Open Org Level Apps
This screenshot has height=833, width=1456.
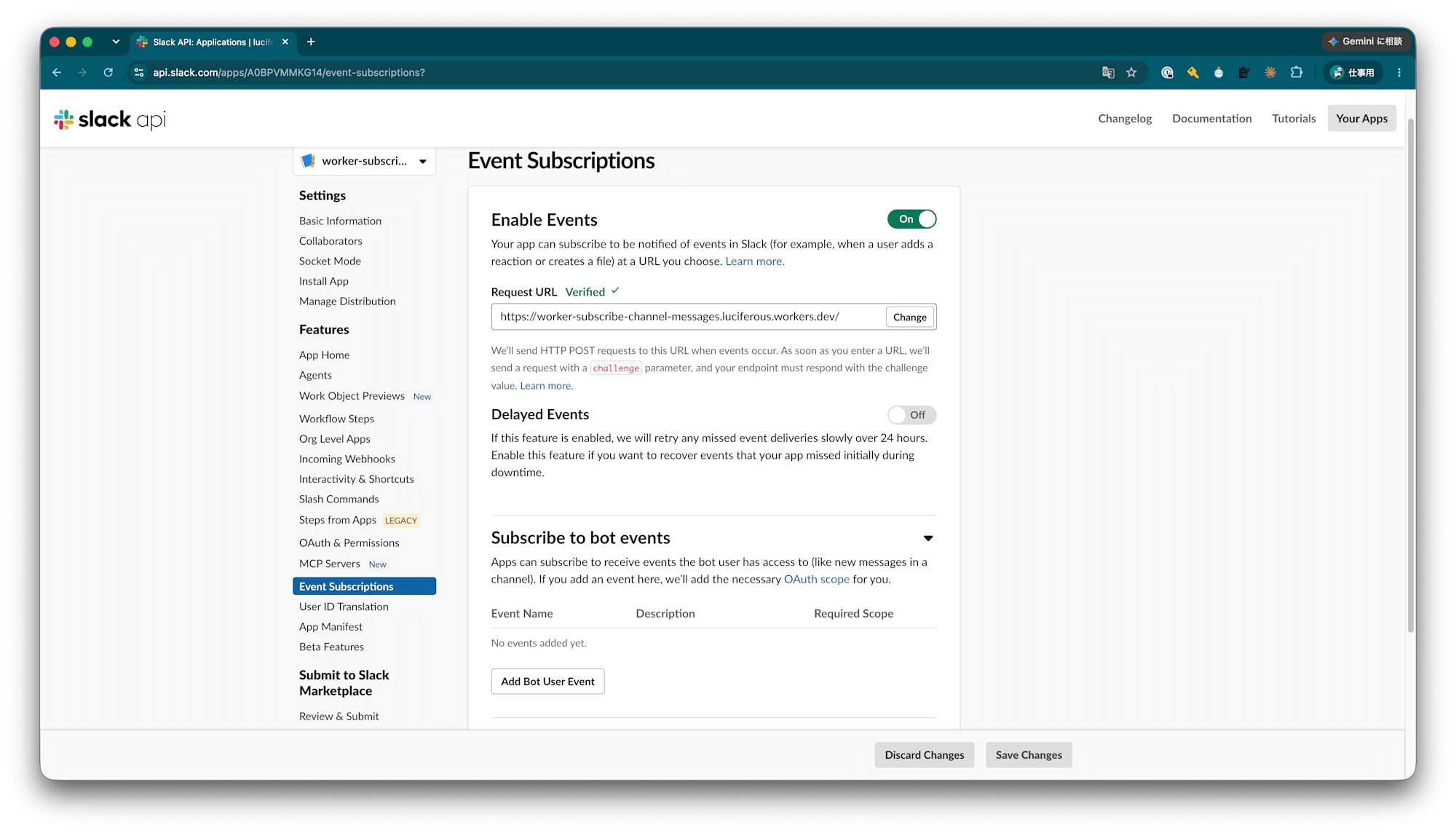click(x=335, y=439)
